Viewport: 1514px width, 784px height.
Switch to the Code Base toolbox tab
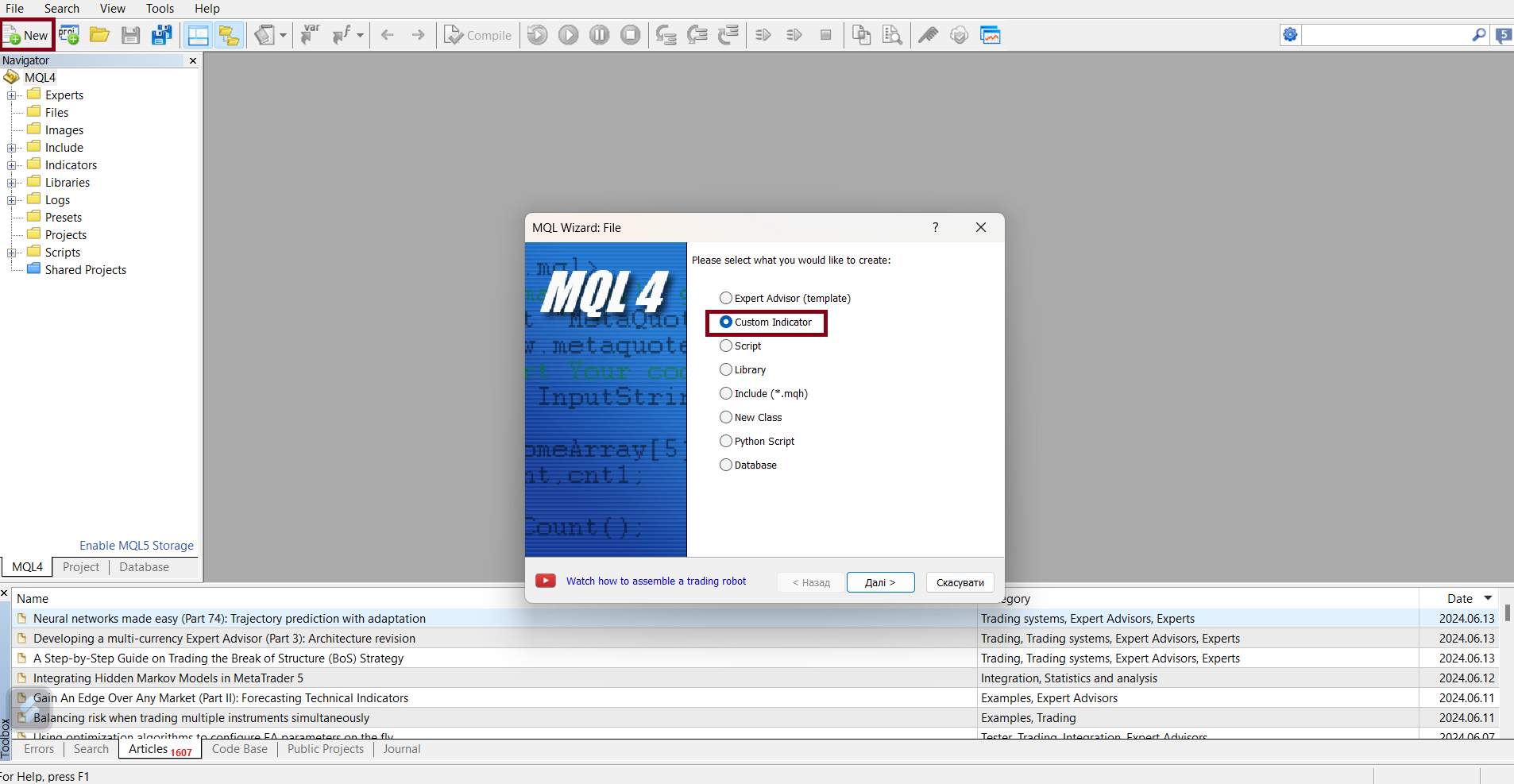tap(240, 749)
